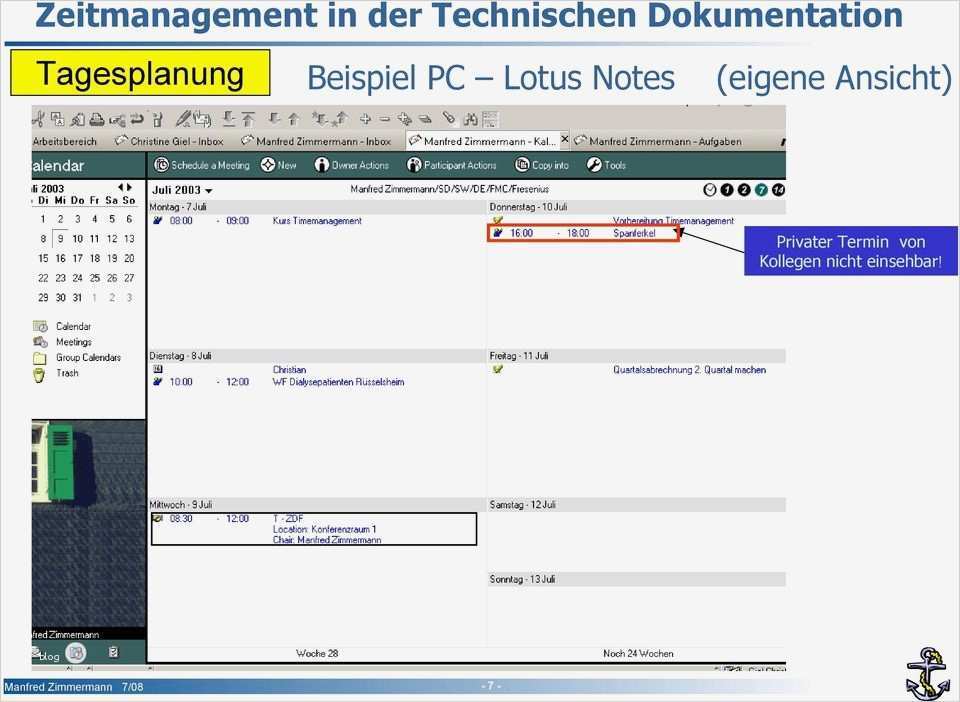
Task: Open Christine Giel - Inbox tab
Action: click(170, 141)
